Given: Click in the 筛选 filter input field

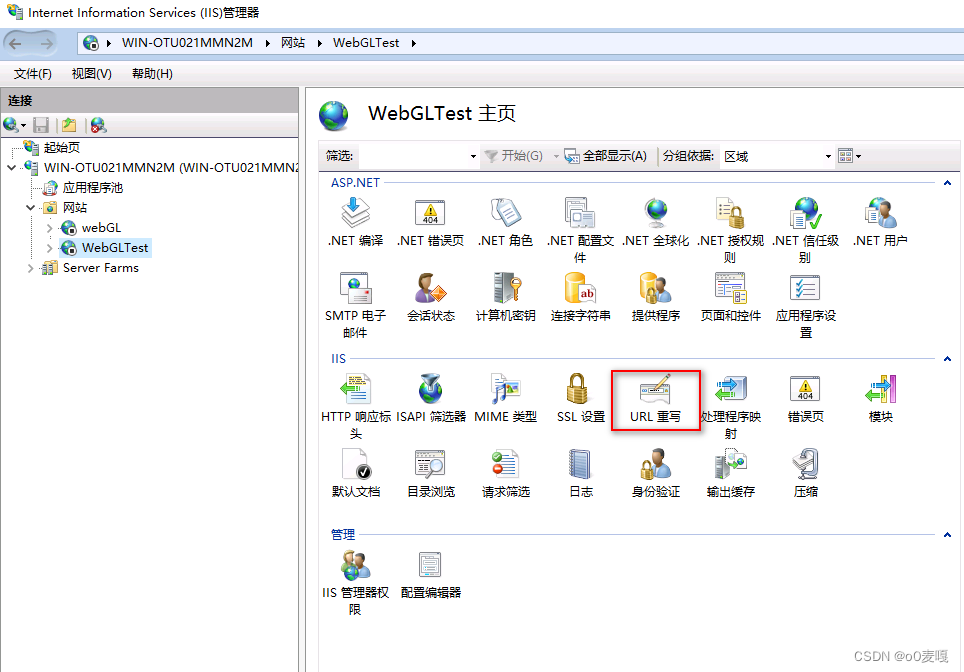Looking at the screenshot, I should point(413,156).
